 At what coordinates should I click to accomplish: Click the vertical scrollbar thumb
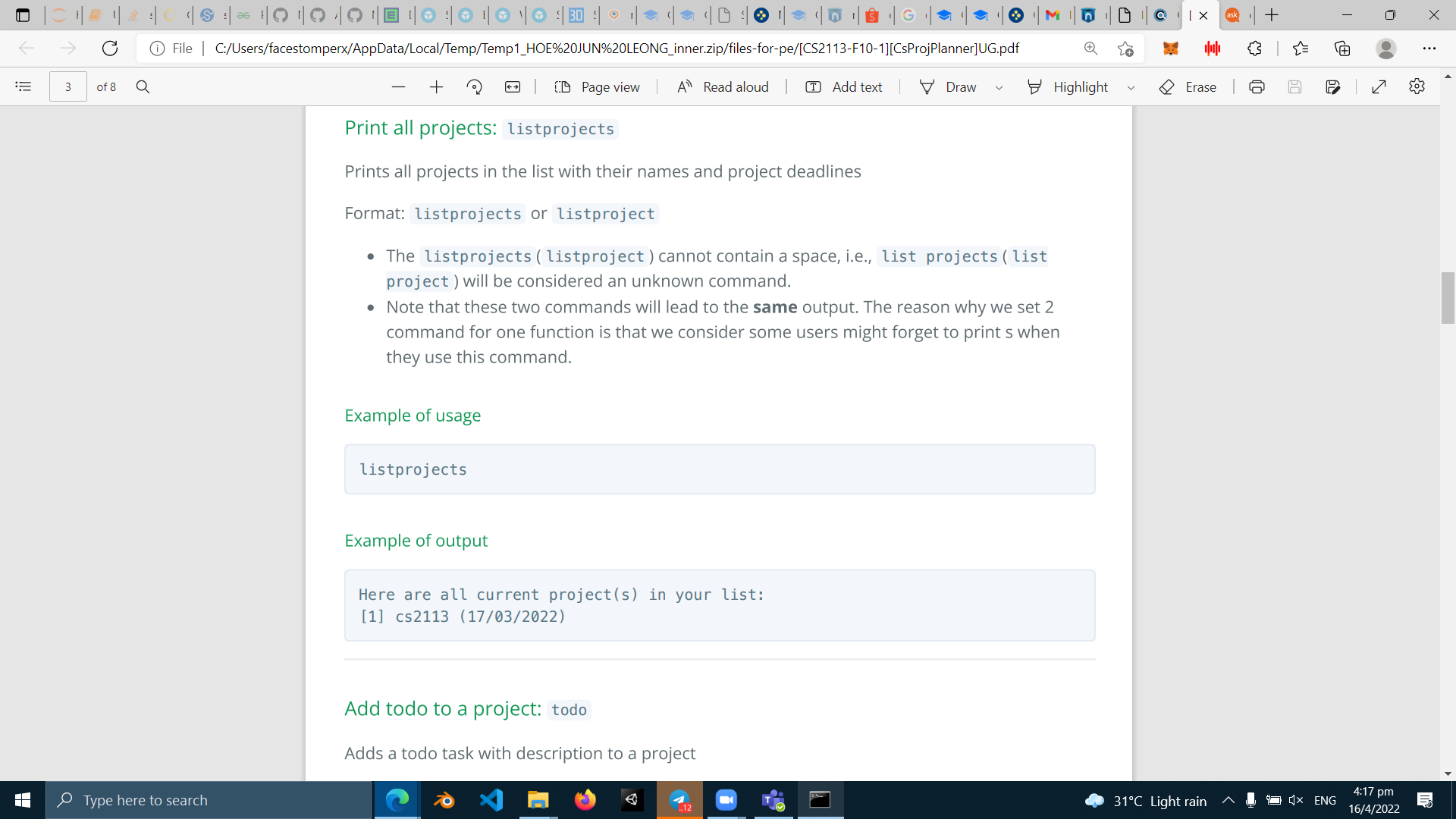point(1448,297)
